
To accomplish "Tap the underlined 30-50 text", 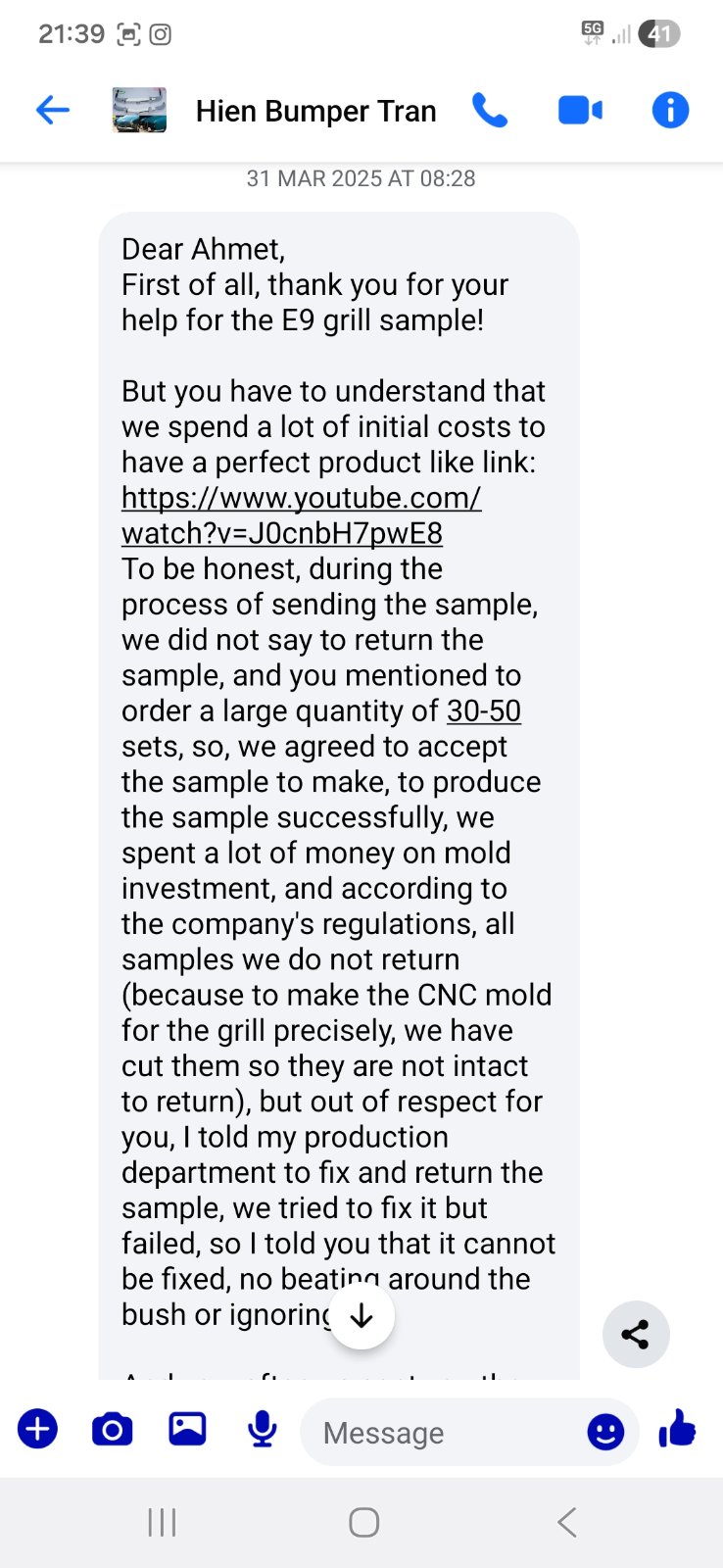I will pyautogui.click(x=484, y=711).
